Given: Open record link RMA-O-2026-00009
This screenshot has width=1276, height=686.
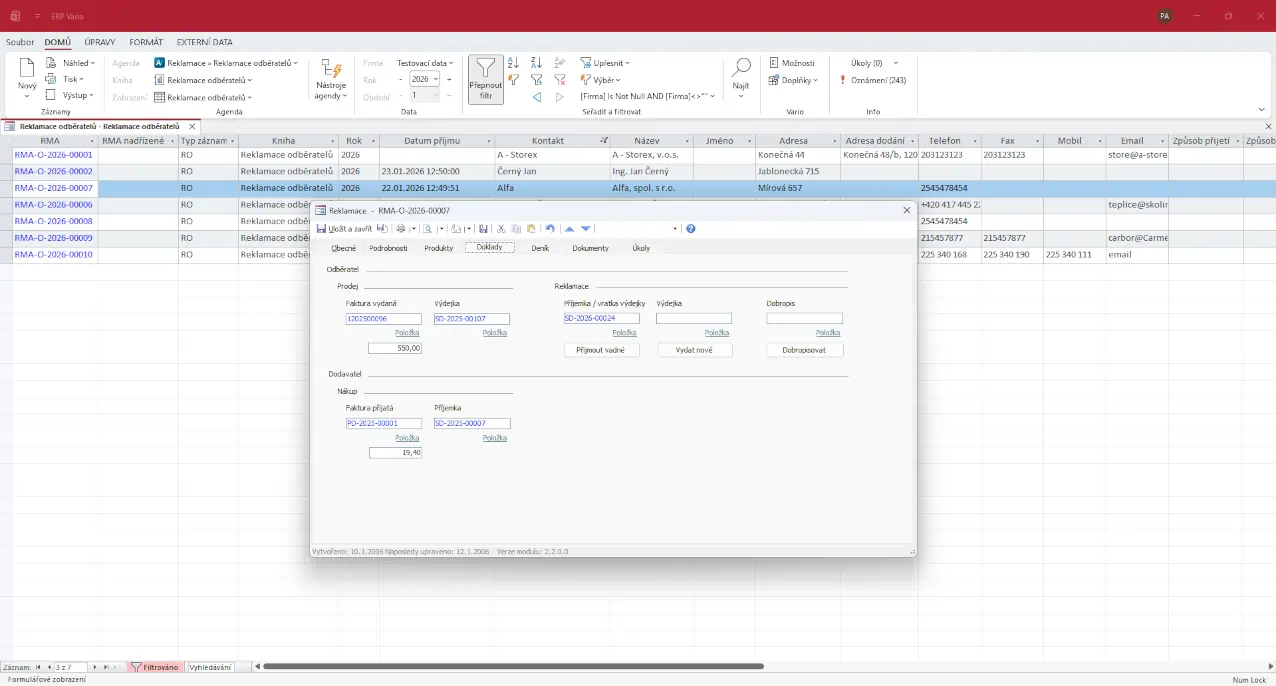Looking at the screenshot, I should (x=53, y=238).
